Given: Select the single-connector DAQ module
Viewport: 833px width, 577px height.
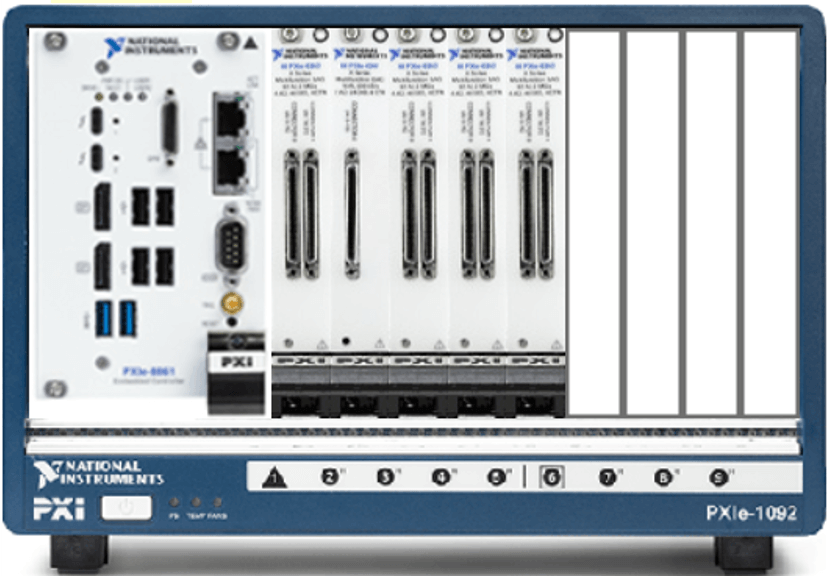Looking at the screenshot, I should [360, 222].
